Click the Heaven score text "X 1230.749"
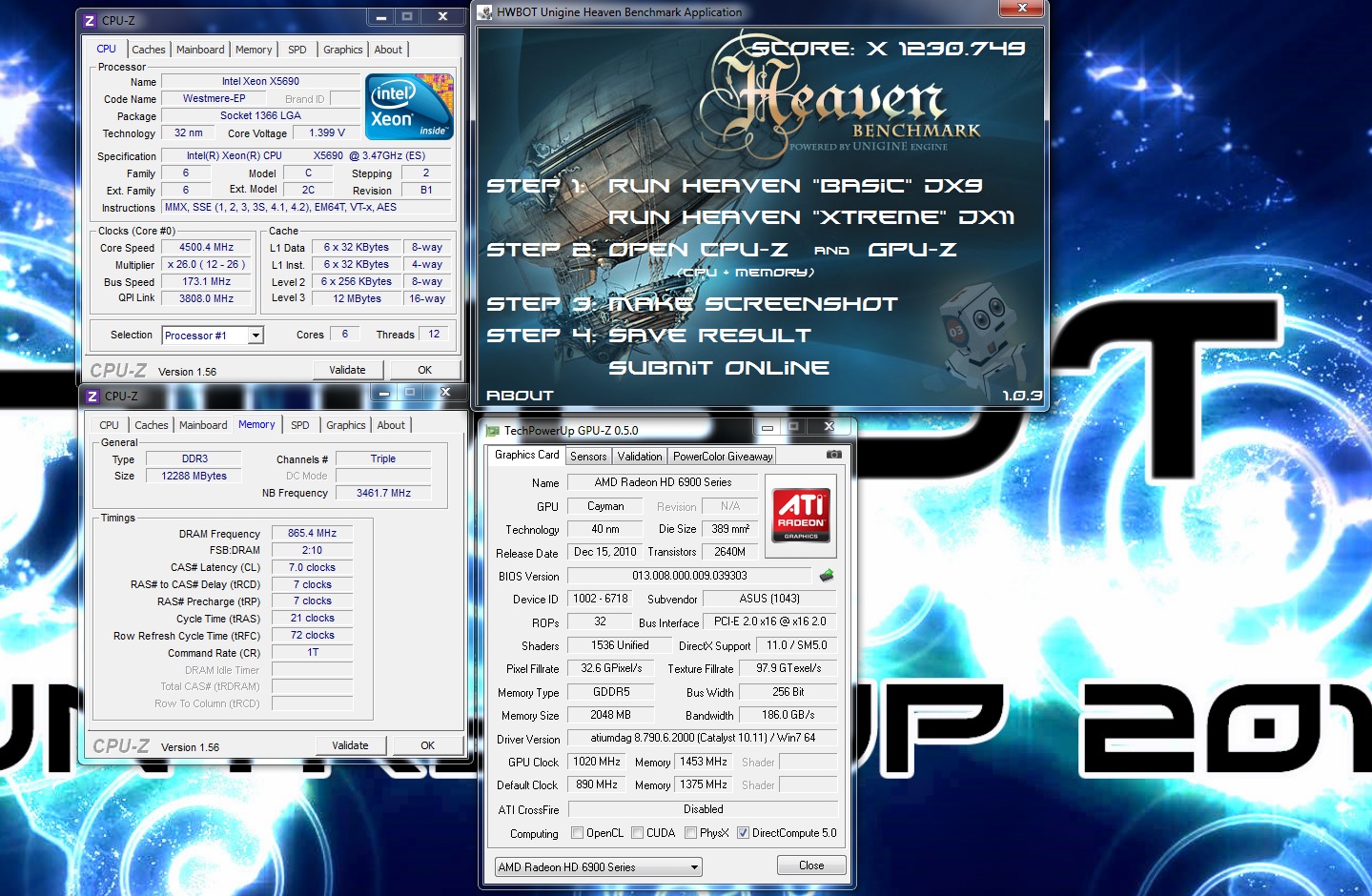The height and width of the screenshot is (896, 1372). pos(946,48)
